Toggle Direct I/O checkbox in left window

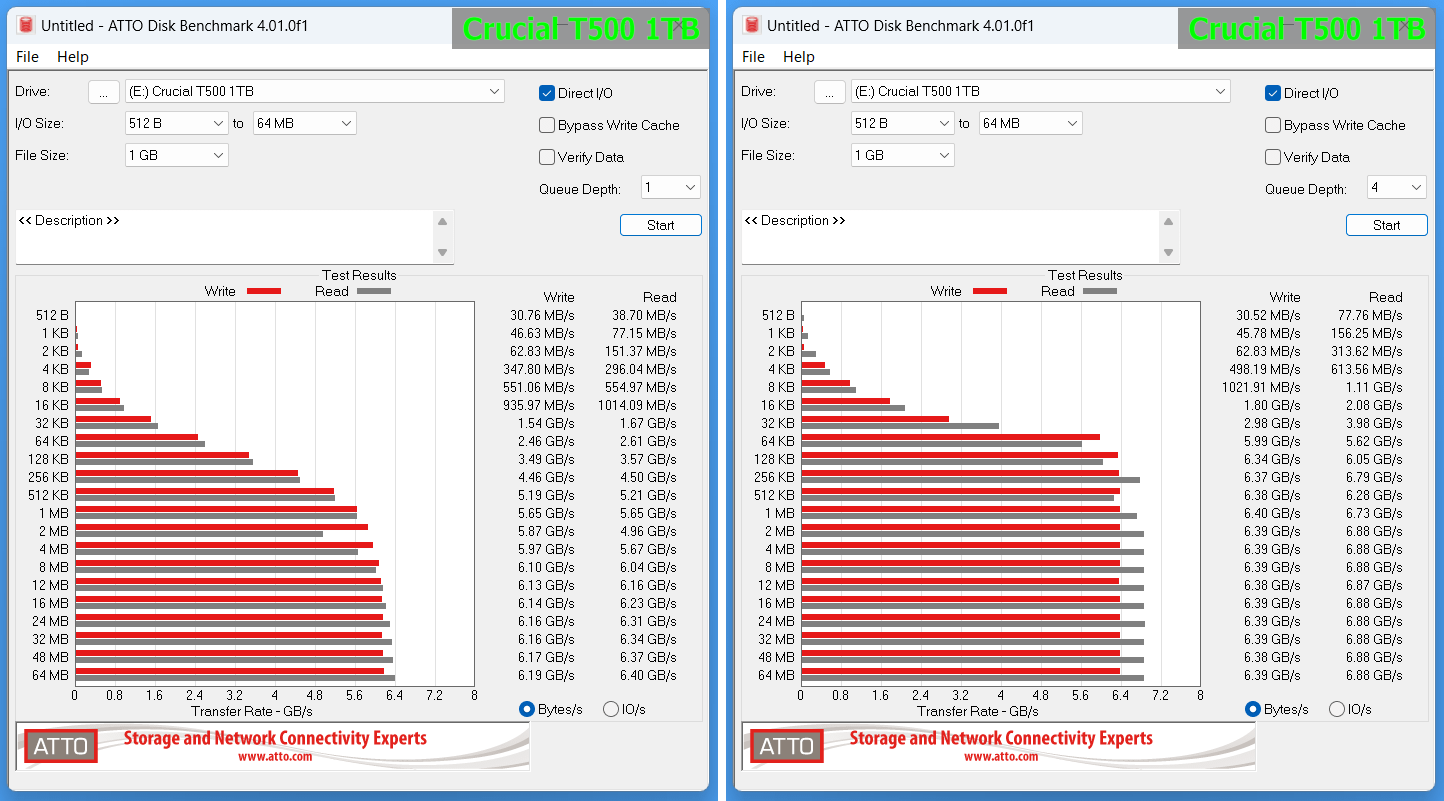(x=547, y=93)
